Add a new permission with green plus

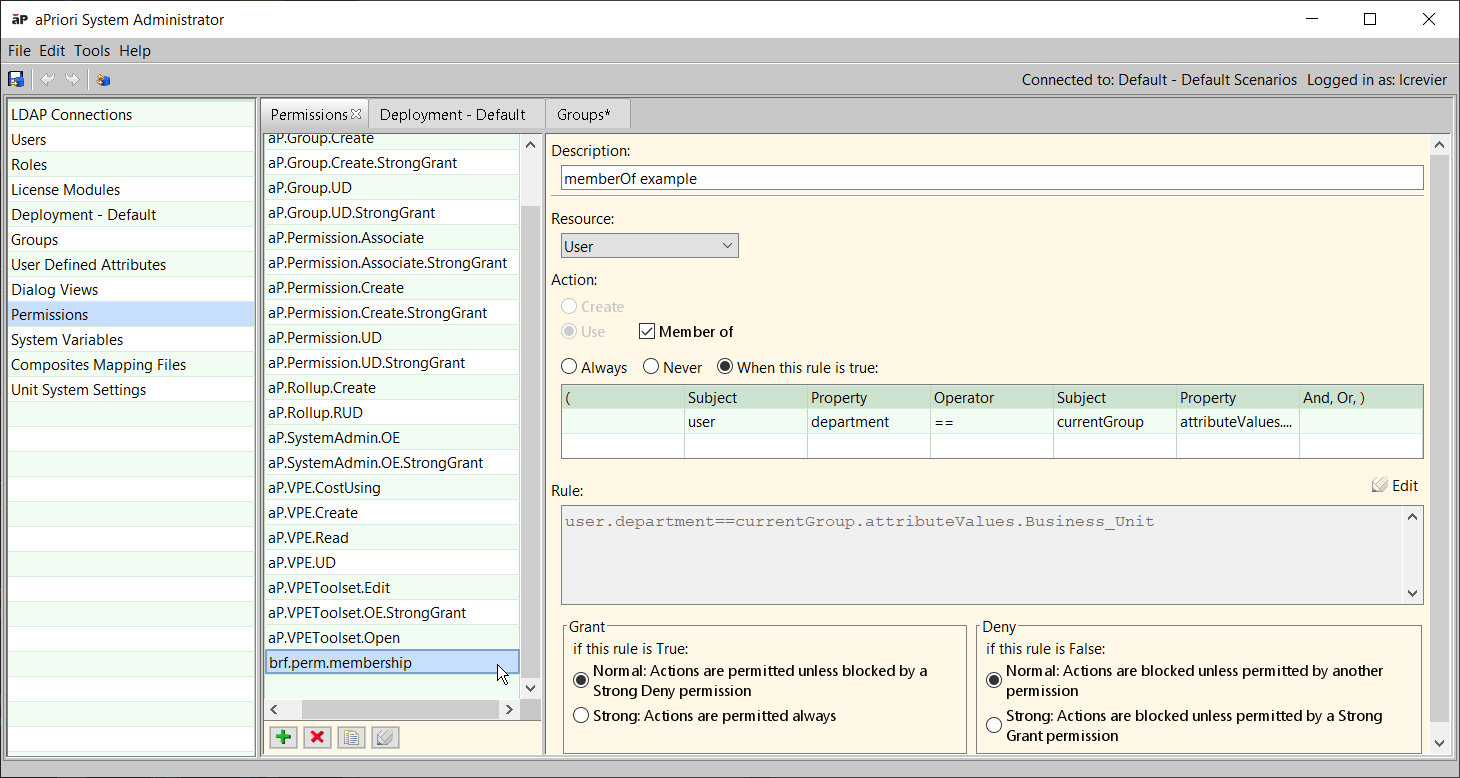[x=284, y=737]
